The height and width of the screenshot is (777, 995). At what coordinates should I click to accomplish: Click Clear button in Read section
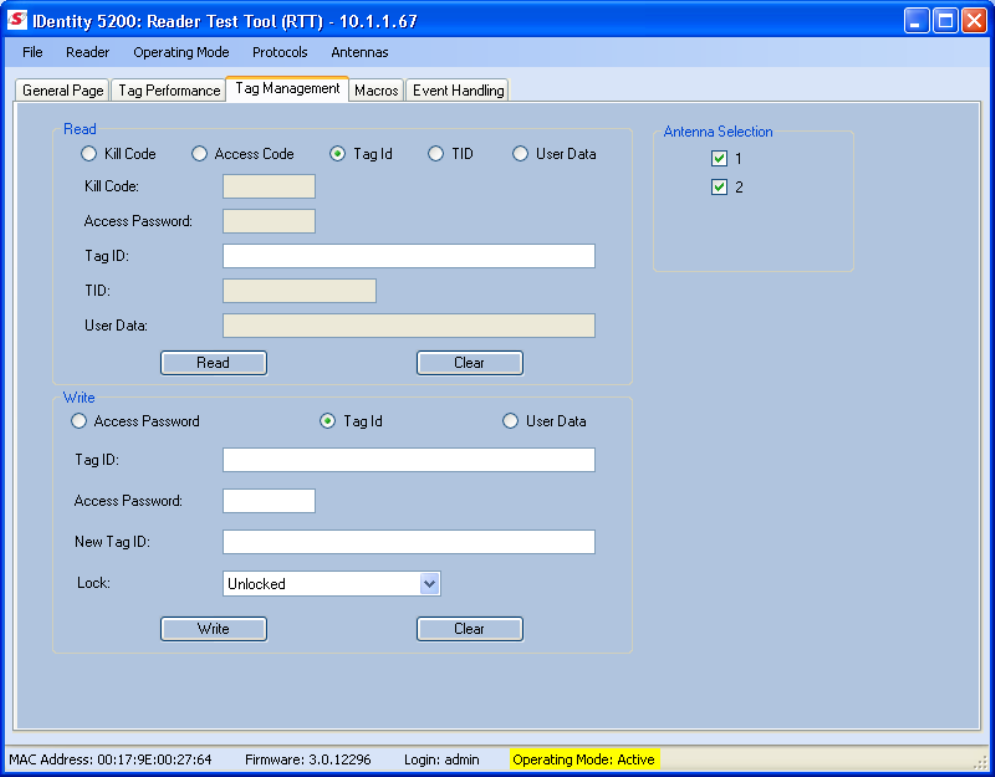point(470,362)
